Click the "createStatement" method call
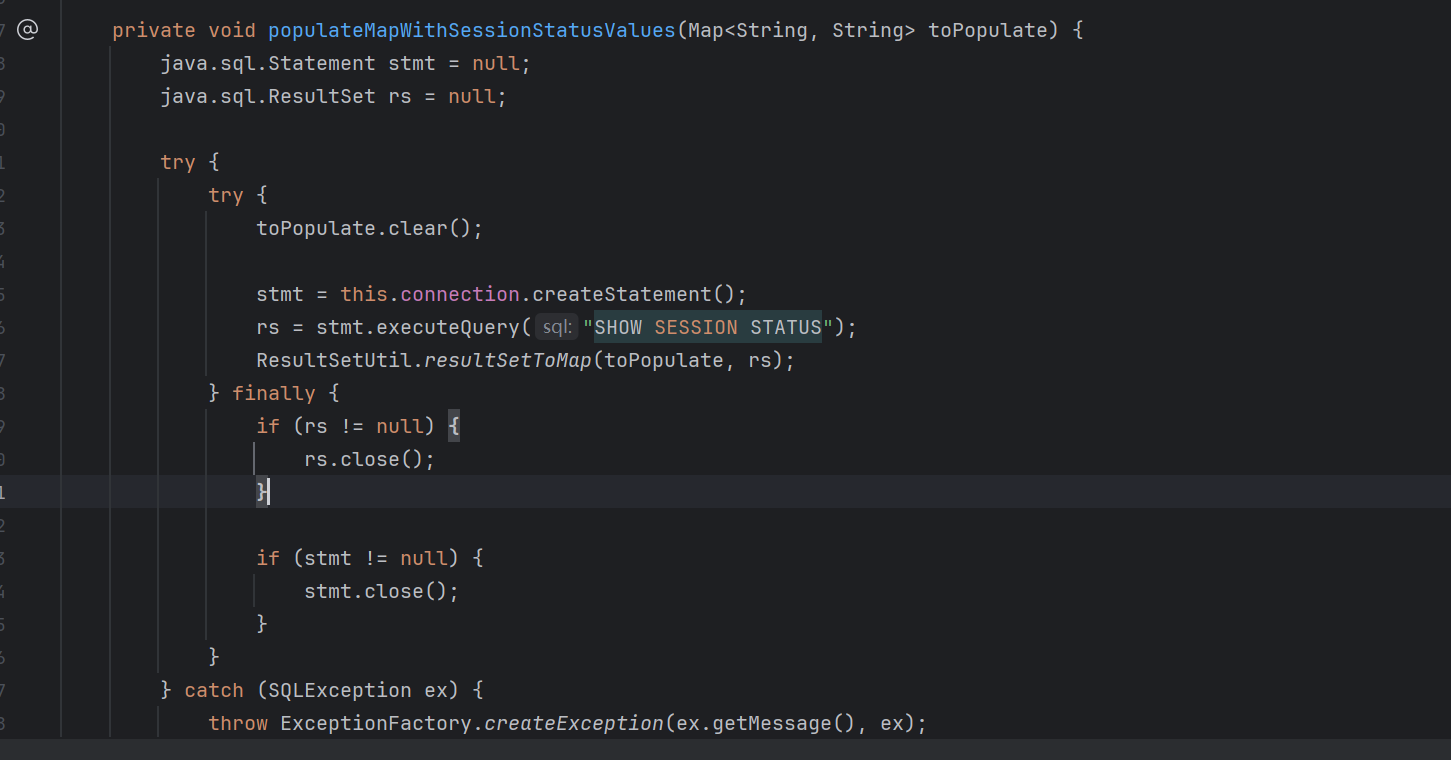The image size is (1451, 760). pyautogui.click(x=622, y=294)
